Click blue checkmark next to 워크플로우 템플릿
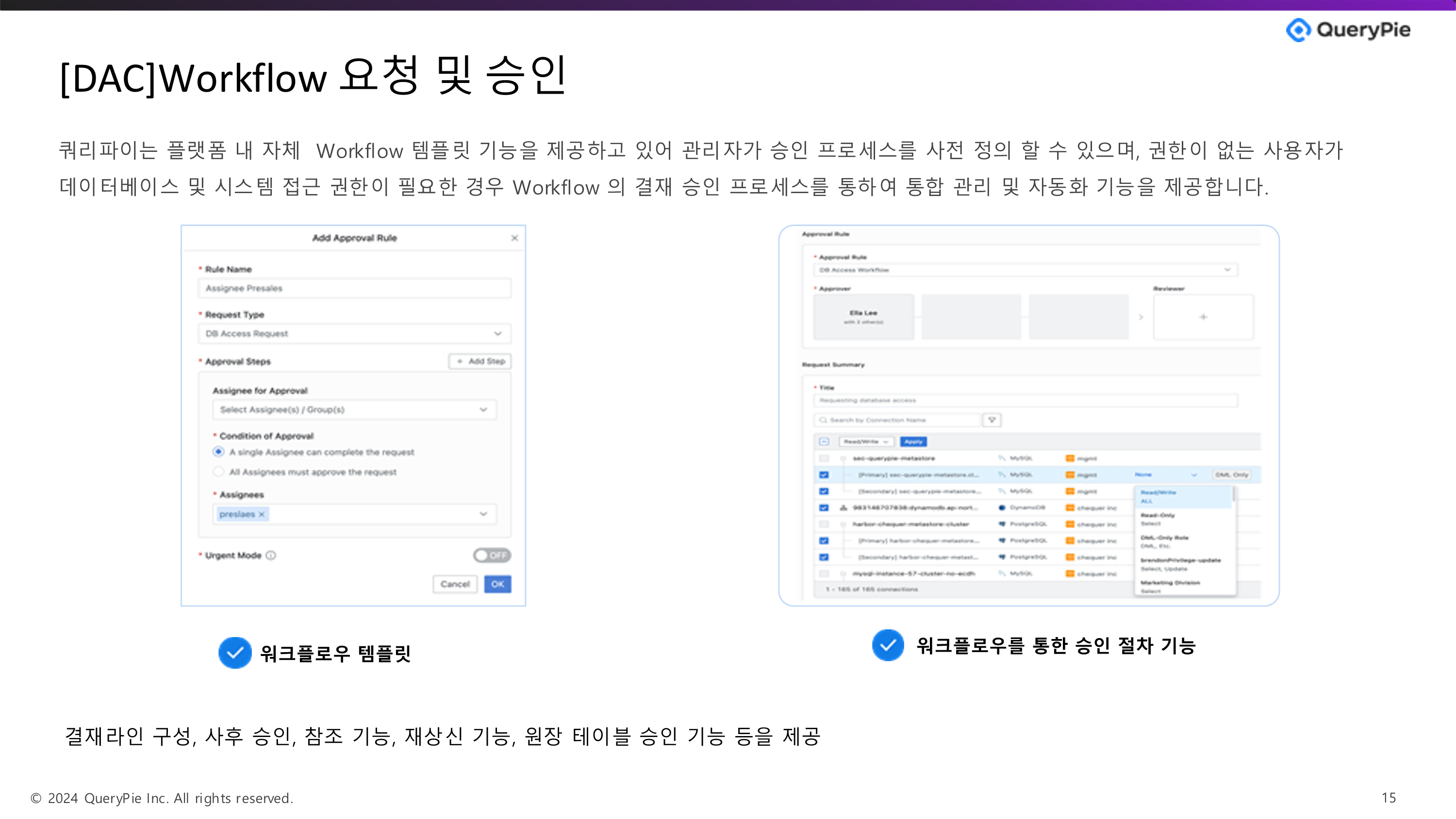 (234, 653)
